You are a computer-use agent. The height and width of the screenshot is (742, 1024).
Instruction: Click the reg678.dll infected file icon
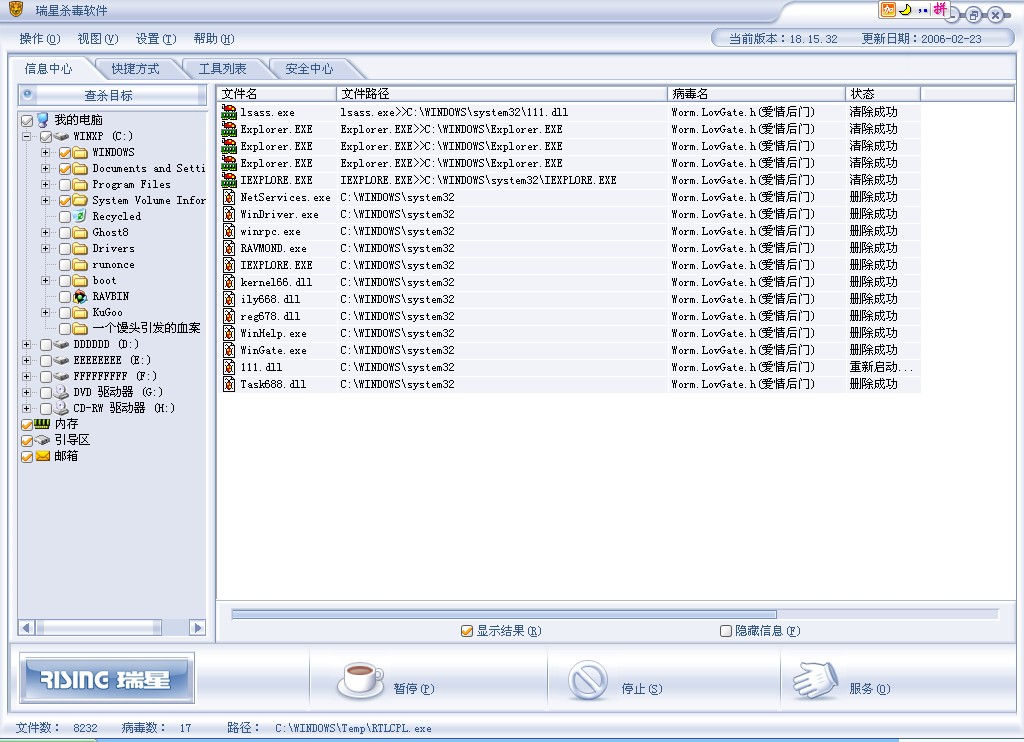(x=229, y=315)
